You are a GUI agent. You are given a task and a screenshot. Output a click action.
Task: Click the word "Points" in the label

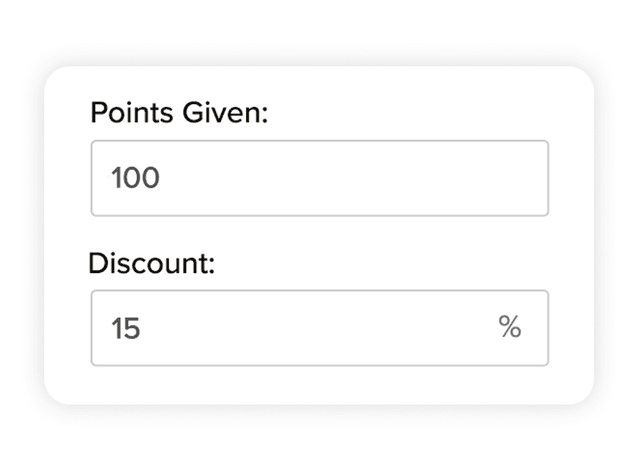[125, 112]
